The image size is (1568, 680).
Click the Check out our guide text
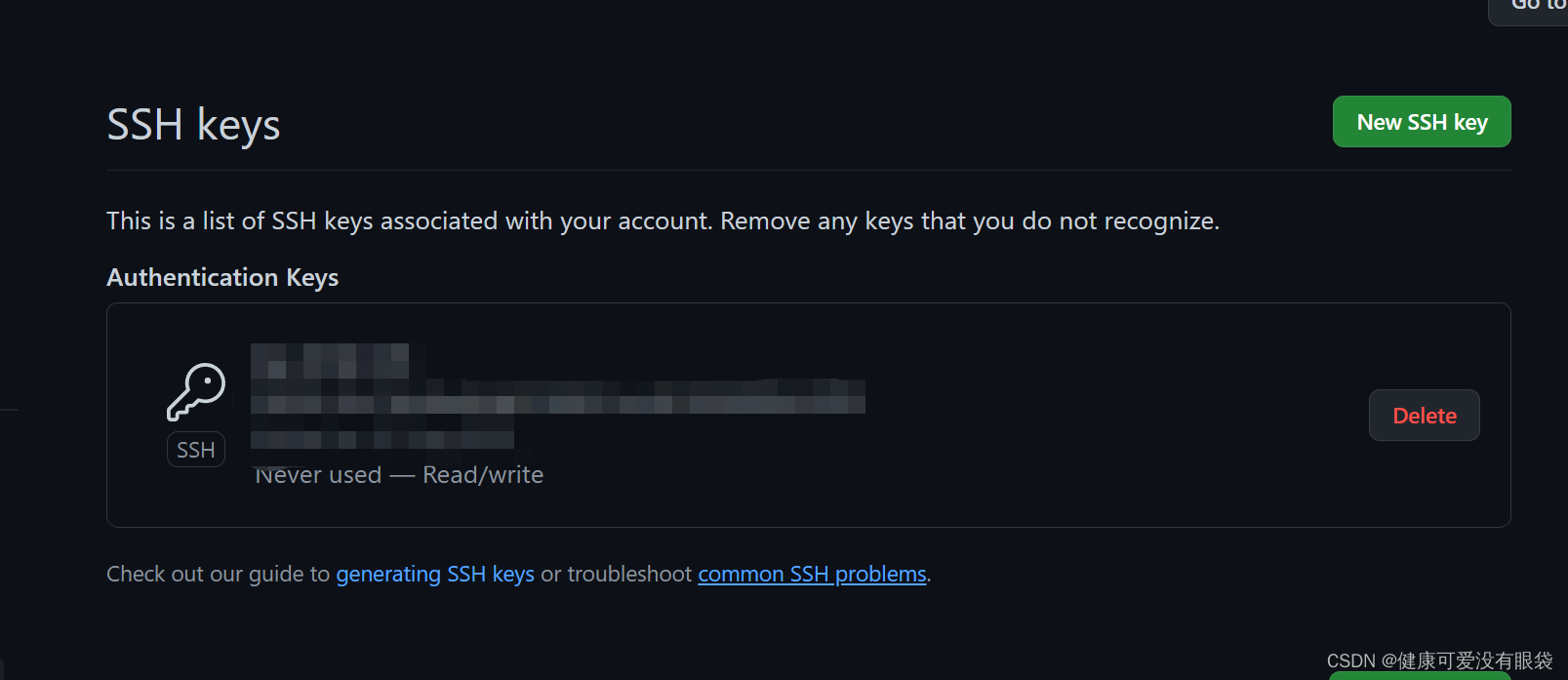(219, 574)
